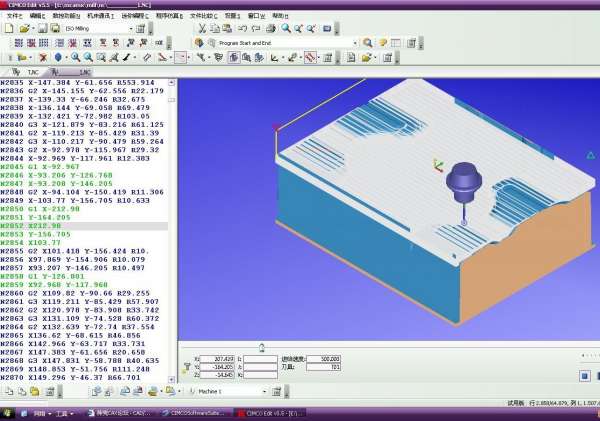The image size is (600, 421).
Task: Select NC line N2845 G1 X-92.967
Action: 40,167
